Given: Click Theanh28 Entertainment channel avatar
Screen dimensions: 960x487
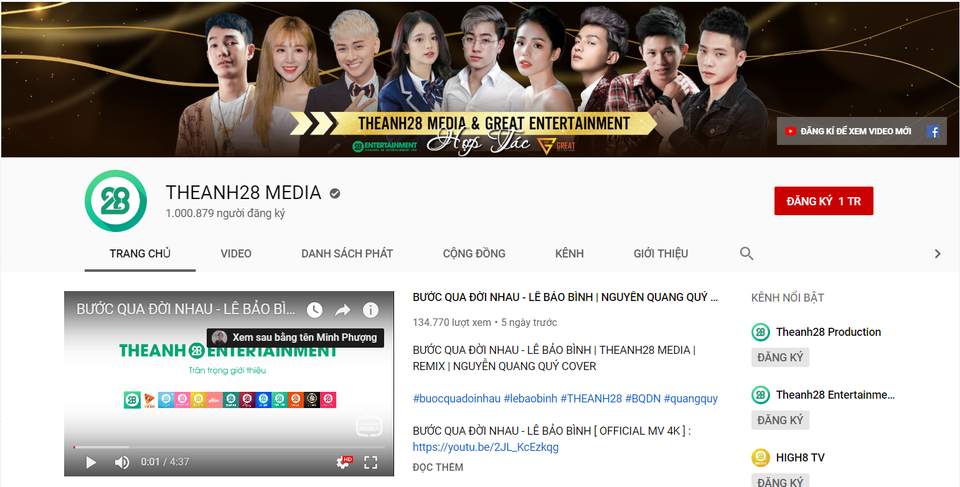Looking at the screenshot, I should click(760, 395).
